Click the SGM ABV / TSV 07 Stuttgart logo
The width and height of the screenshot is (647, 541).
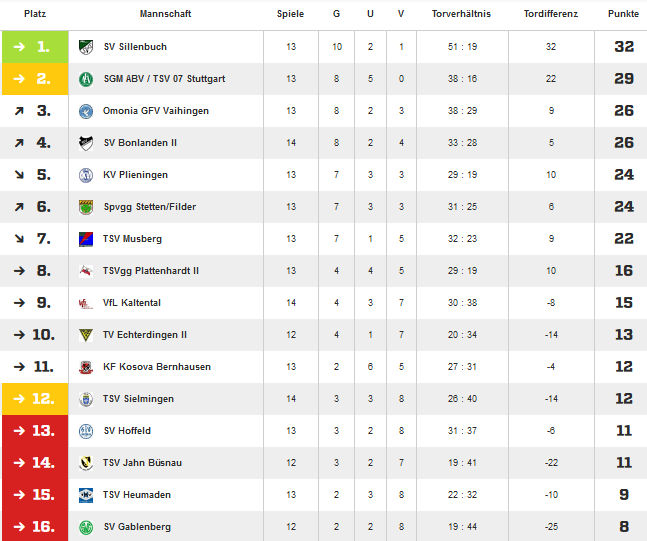(x=86, y=79)
